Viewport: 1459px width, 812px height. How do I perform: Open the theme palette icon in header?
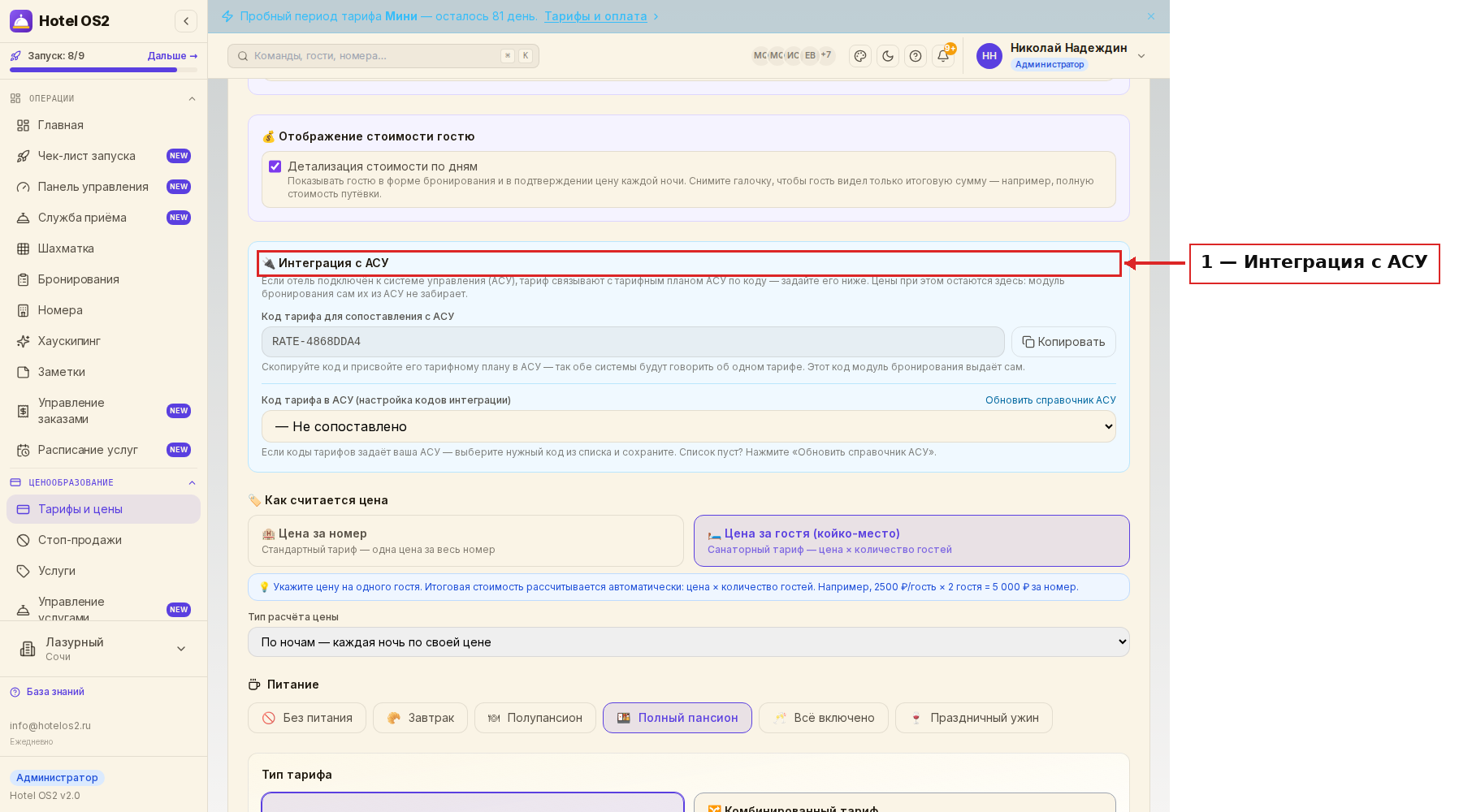(860, 56)
